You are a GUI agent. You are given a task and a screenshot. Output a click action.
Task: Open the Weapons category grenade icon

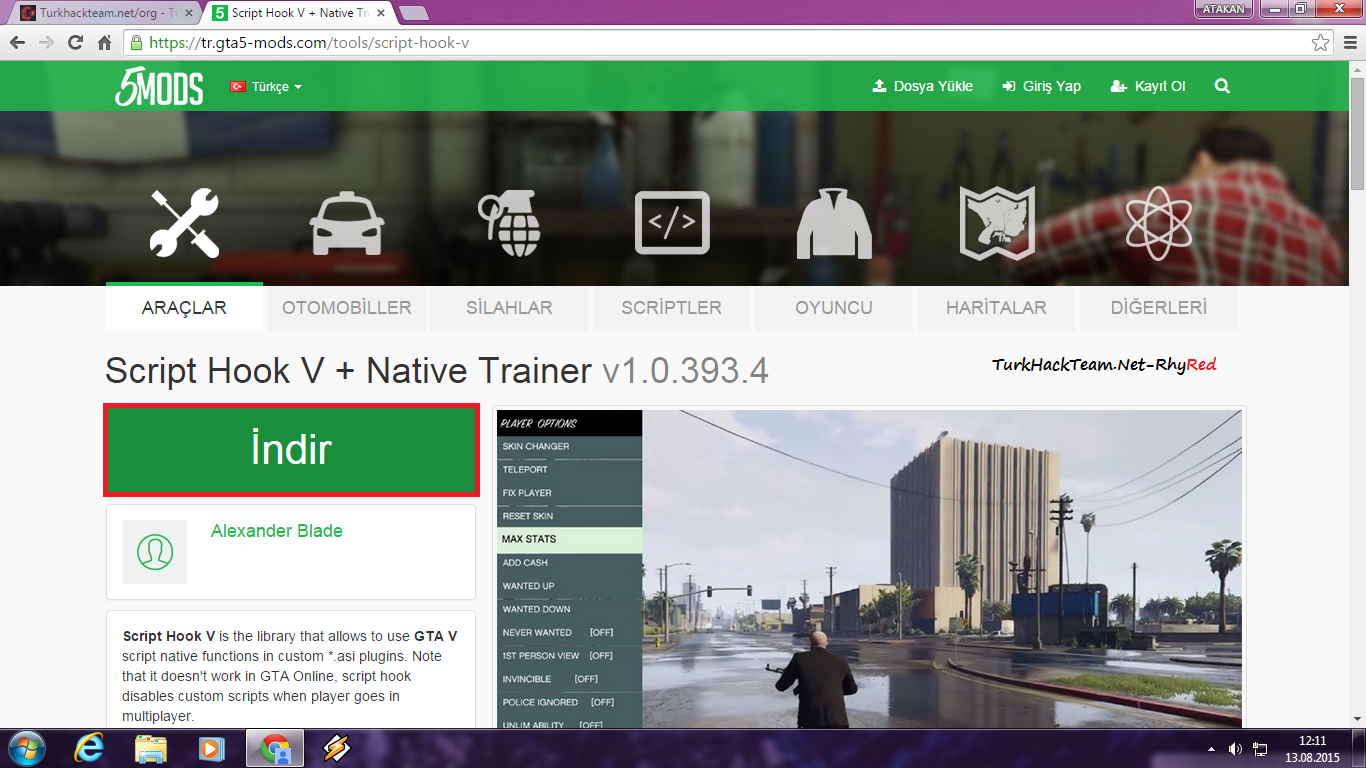(509, 225)
